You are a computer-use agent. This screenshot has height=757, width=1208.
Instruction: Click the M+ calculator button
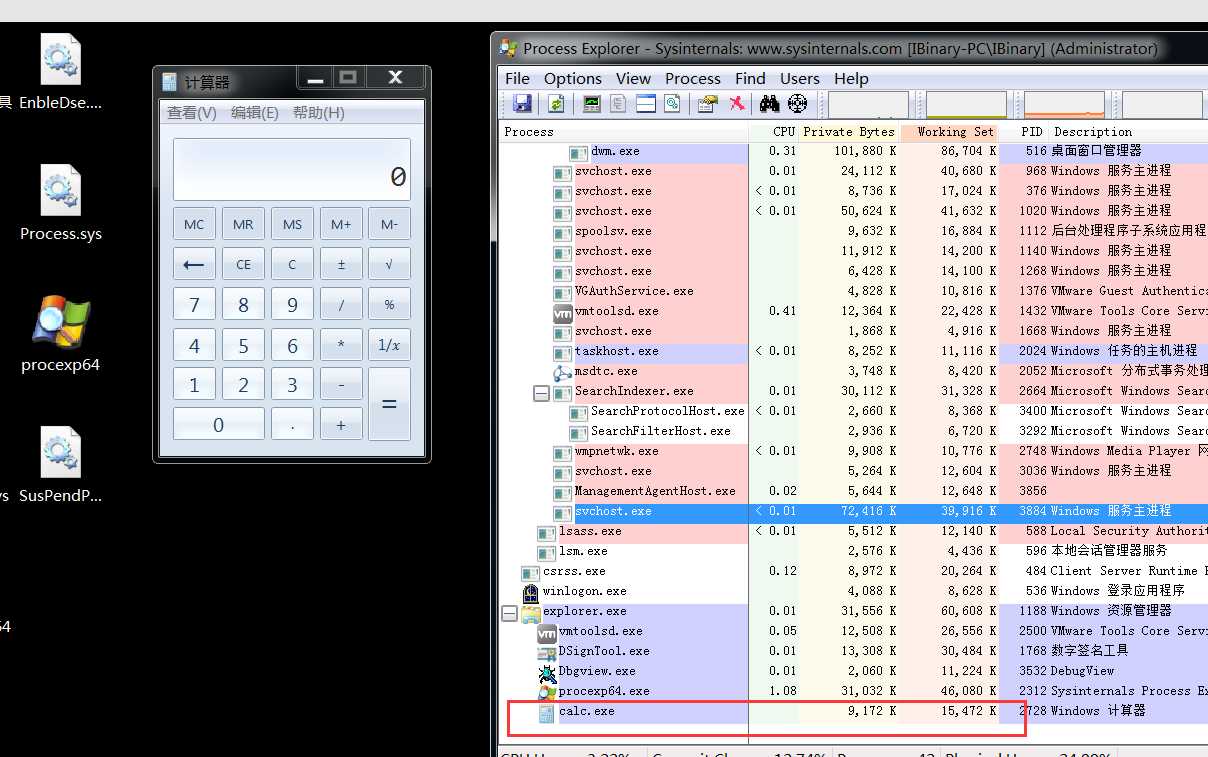[341, 224]
